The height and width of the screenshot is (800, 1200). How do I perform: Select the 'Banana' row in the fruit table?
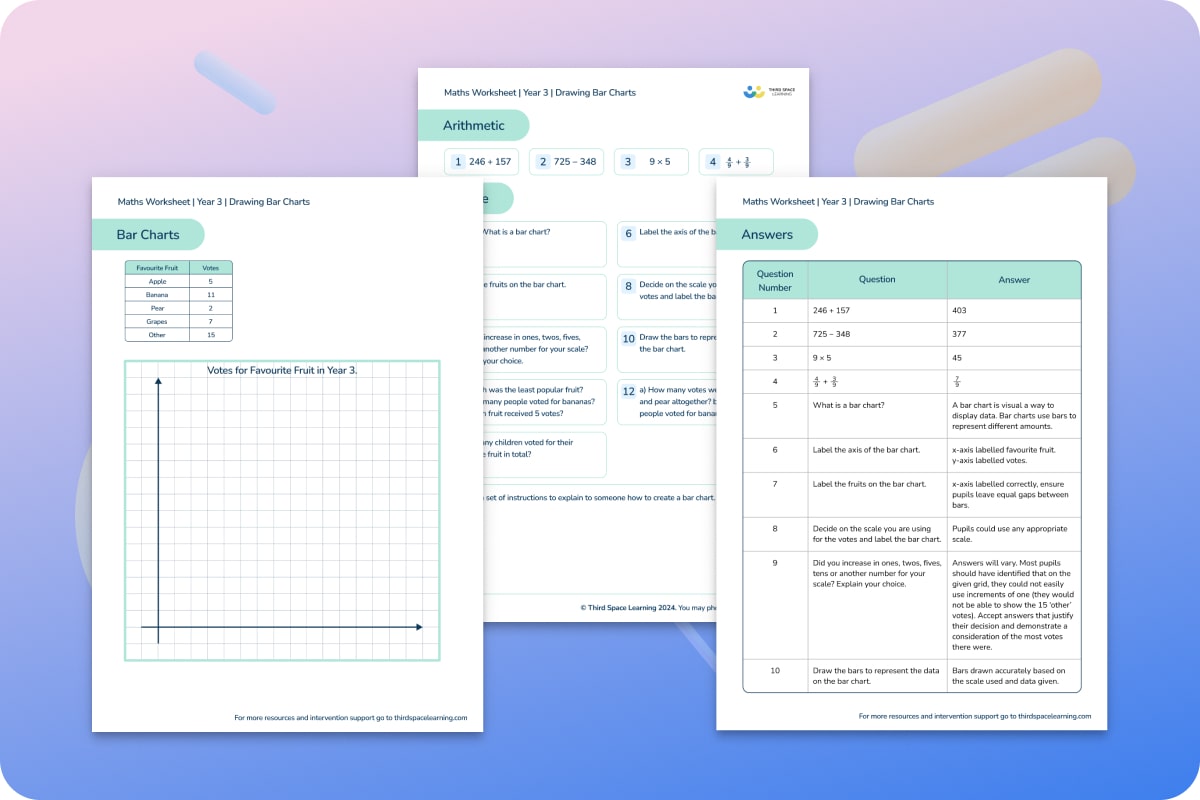coord(179,295)
